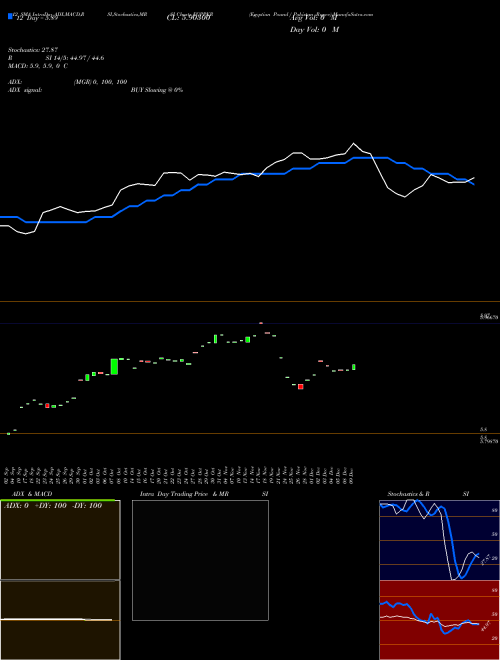This screenshot has width=500, height=660.
Task: Click the 'Day Vol: 0 M' label
Action: (x=314, y=30)
